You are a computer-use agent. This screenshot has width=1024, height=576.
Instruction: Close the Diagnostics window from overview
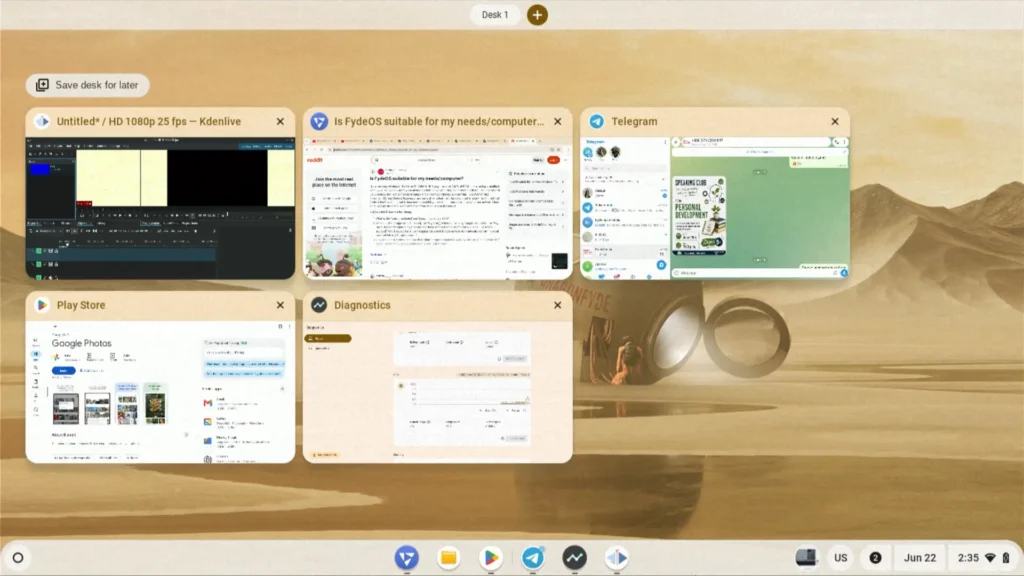(558, 305)
